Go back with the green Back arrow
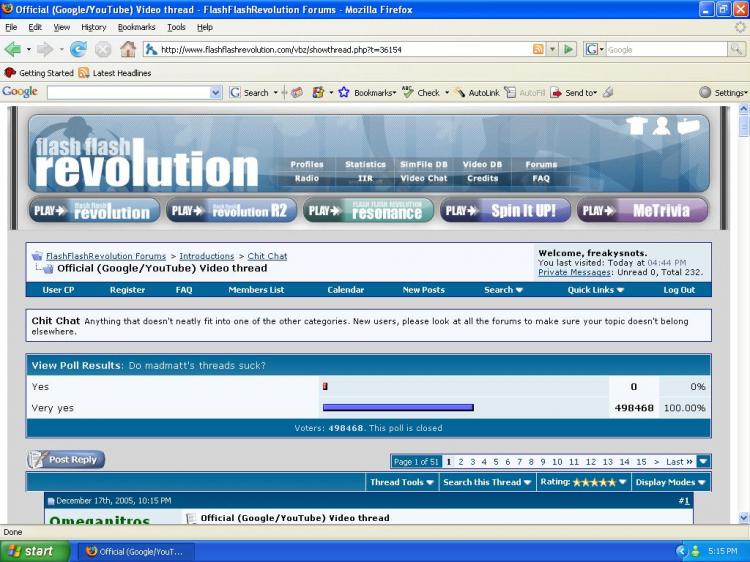Screen dimensions: 750x562 click(13, 49)
